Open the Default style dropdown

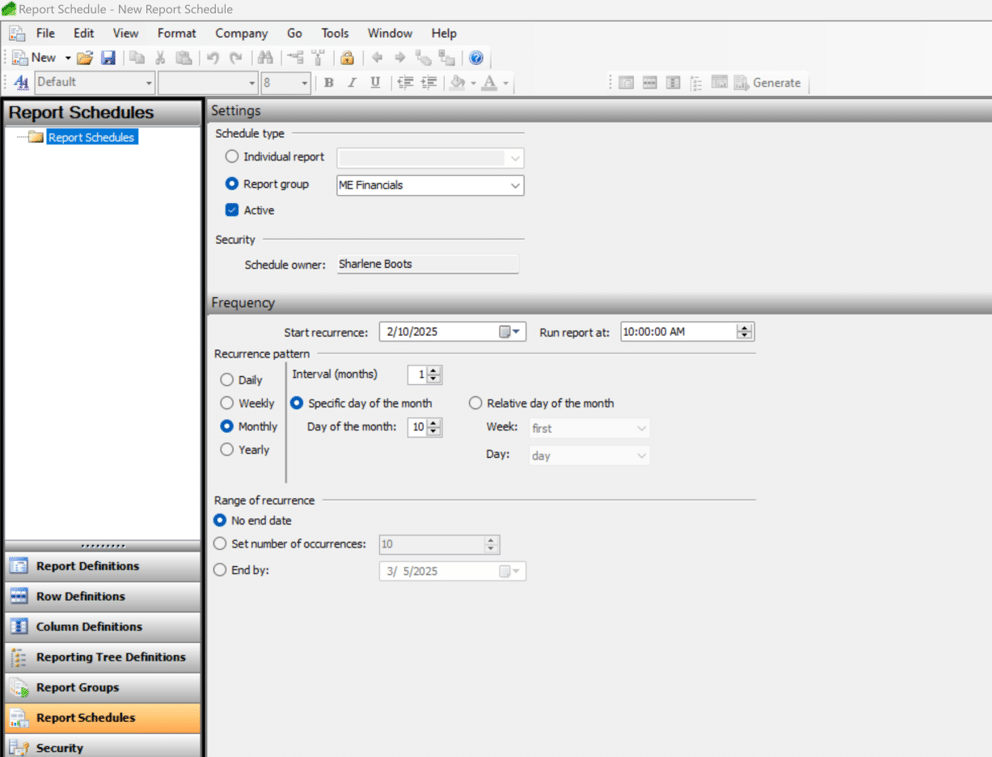(149, 83)
